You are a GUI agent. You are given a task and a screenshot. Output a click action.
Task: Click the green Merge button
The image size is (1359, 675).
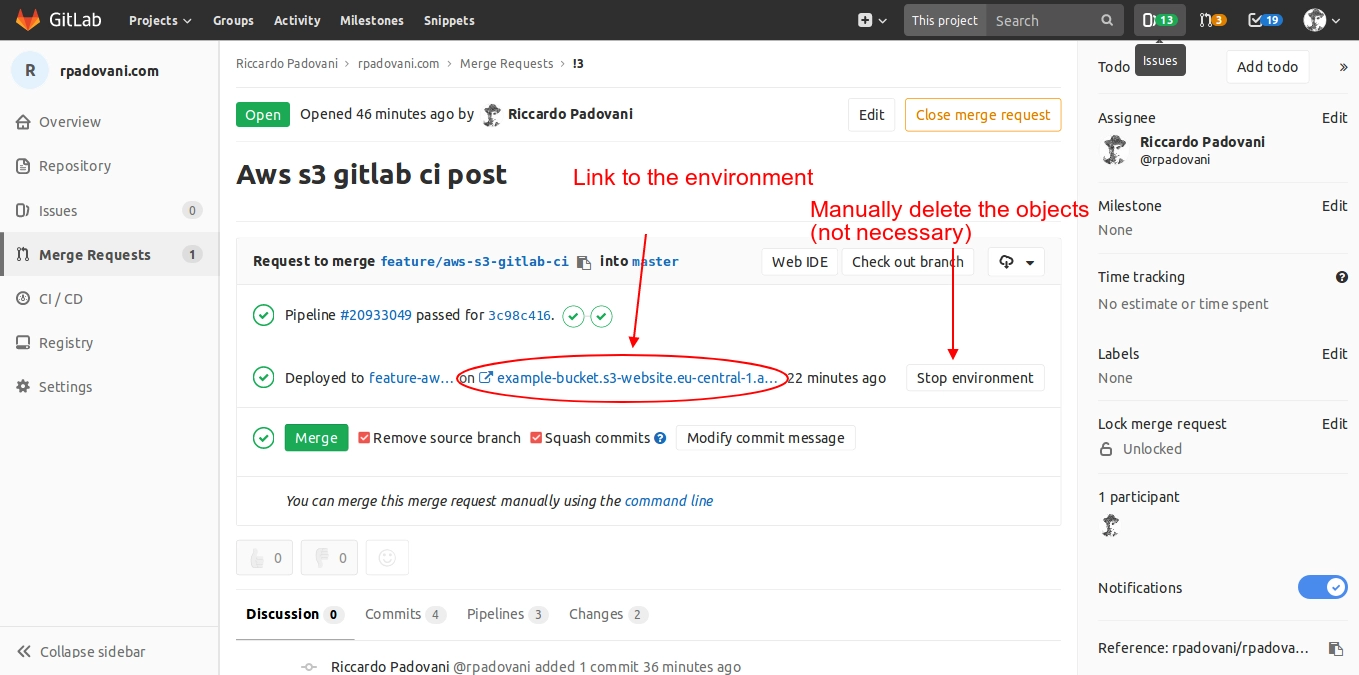(316, 438)
